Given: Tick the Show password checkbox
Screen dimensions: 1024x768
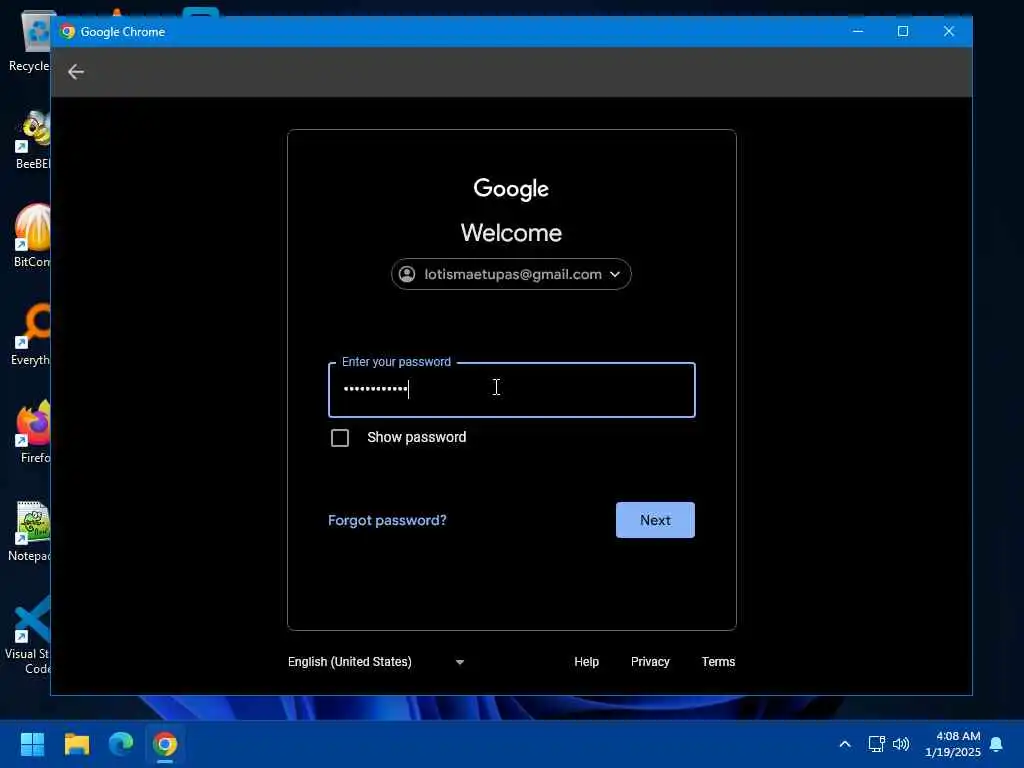Looking at the screenshot, I should point(340,438).
